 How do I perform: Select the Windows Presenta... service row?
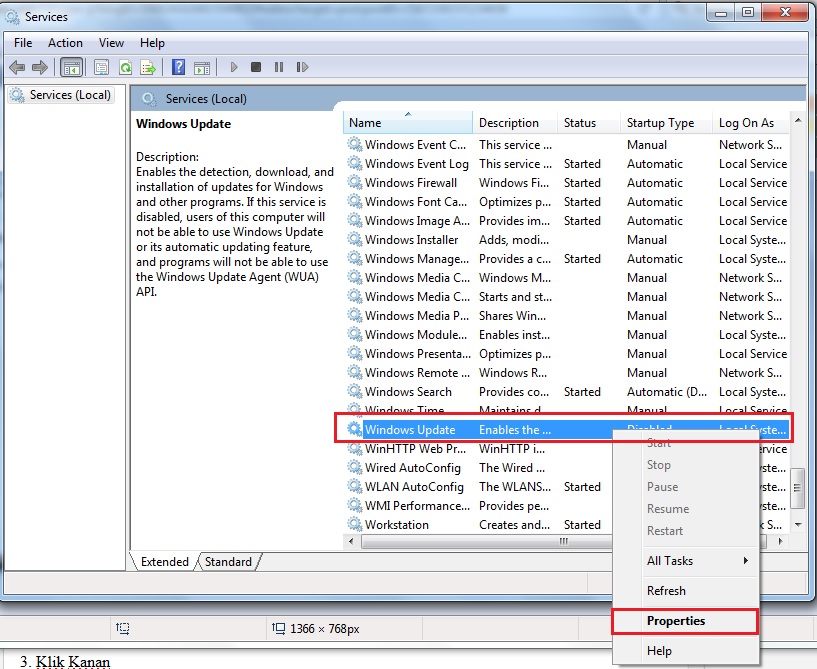click(x=567, y=353)
